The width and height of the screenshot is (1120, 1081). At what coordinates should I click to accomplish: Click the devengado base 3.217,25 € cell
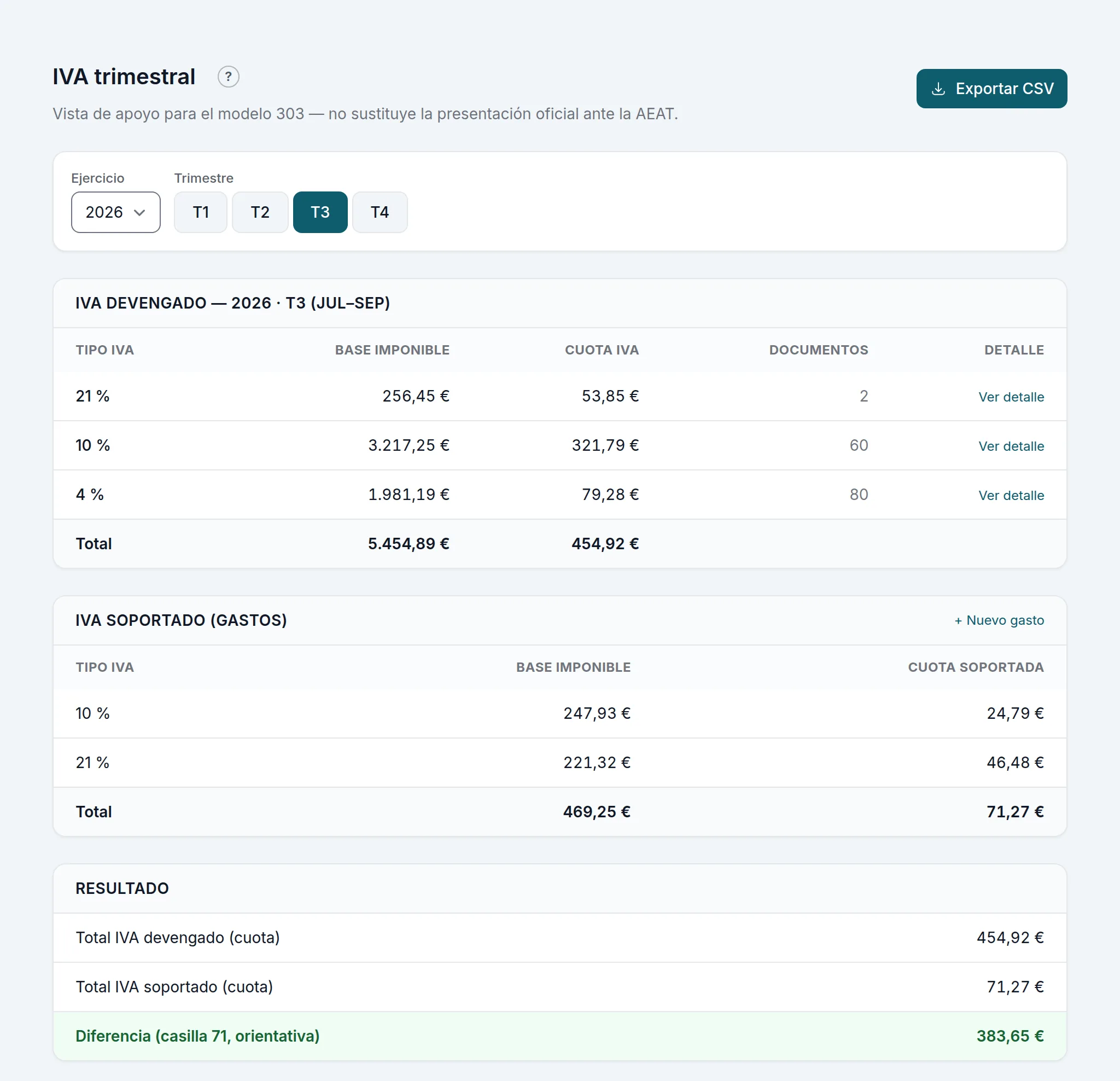tap(408, 445)
